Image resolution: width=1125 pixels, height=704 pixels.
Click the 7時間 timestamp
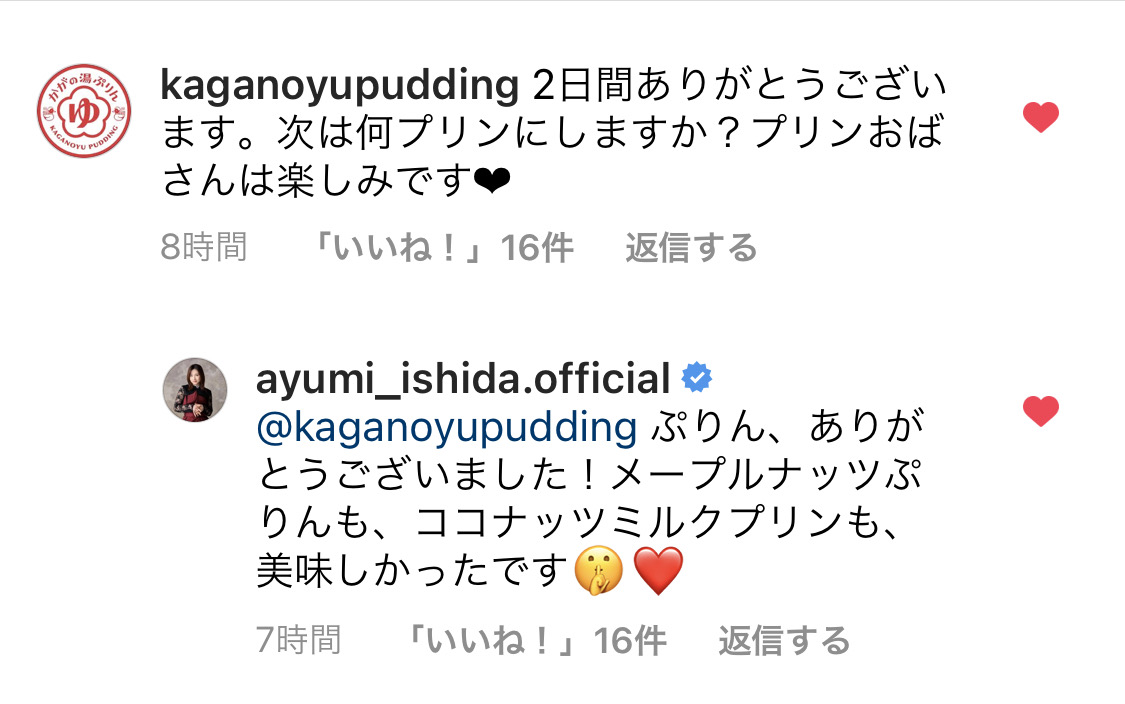point(298,640)
